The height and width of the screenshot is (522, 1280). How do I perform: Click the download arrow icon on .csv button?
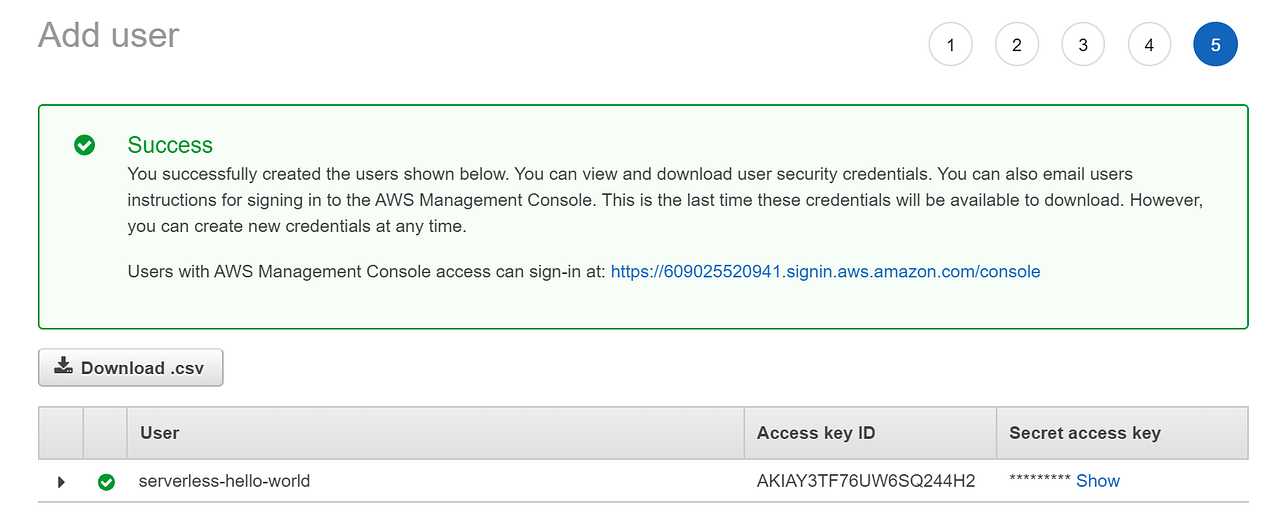point(63,366)
